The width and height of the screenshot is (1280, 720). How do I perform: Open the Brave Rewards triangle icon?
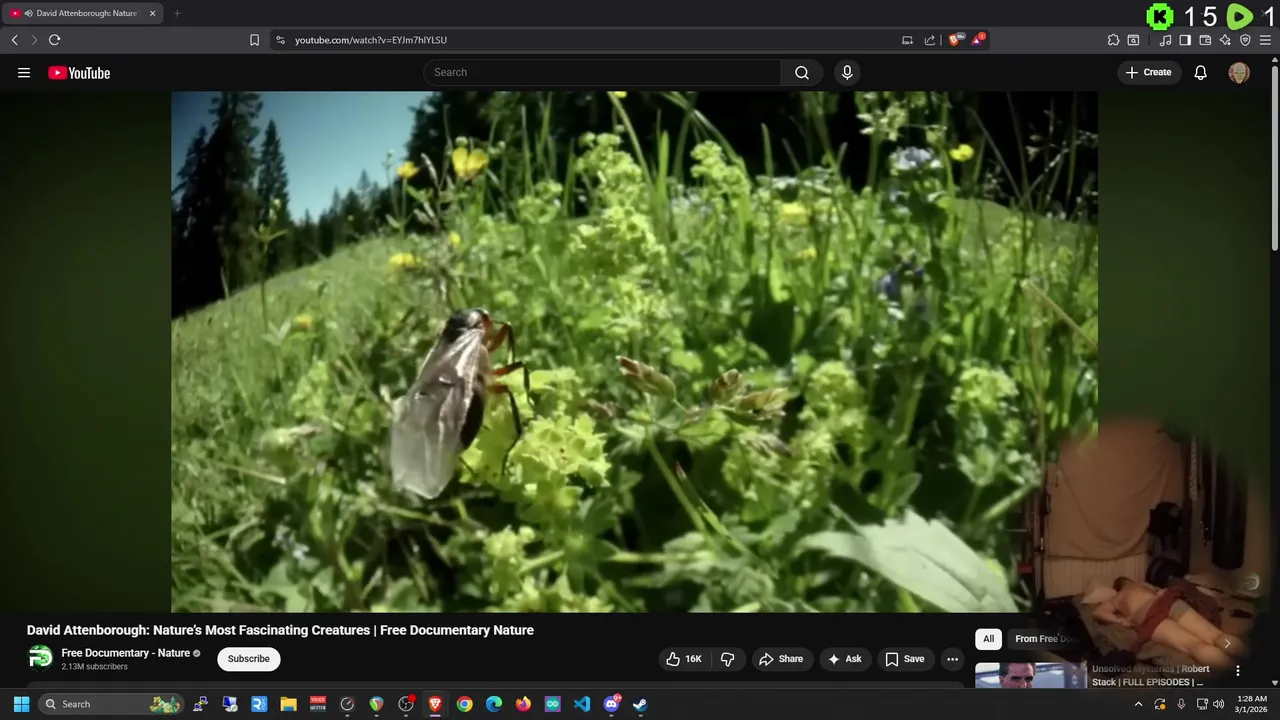click(978, 39)
